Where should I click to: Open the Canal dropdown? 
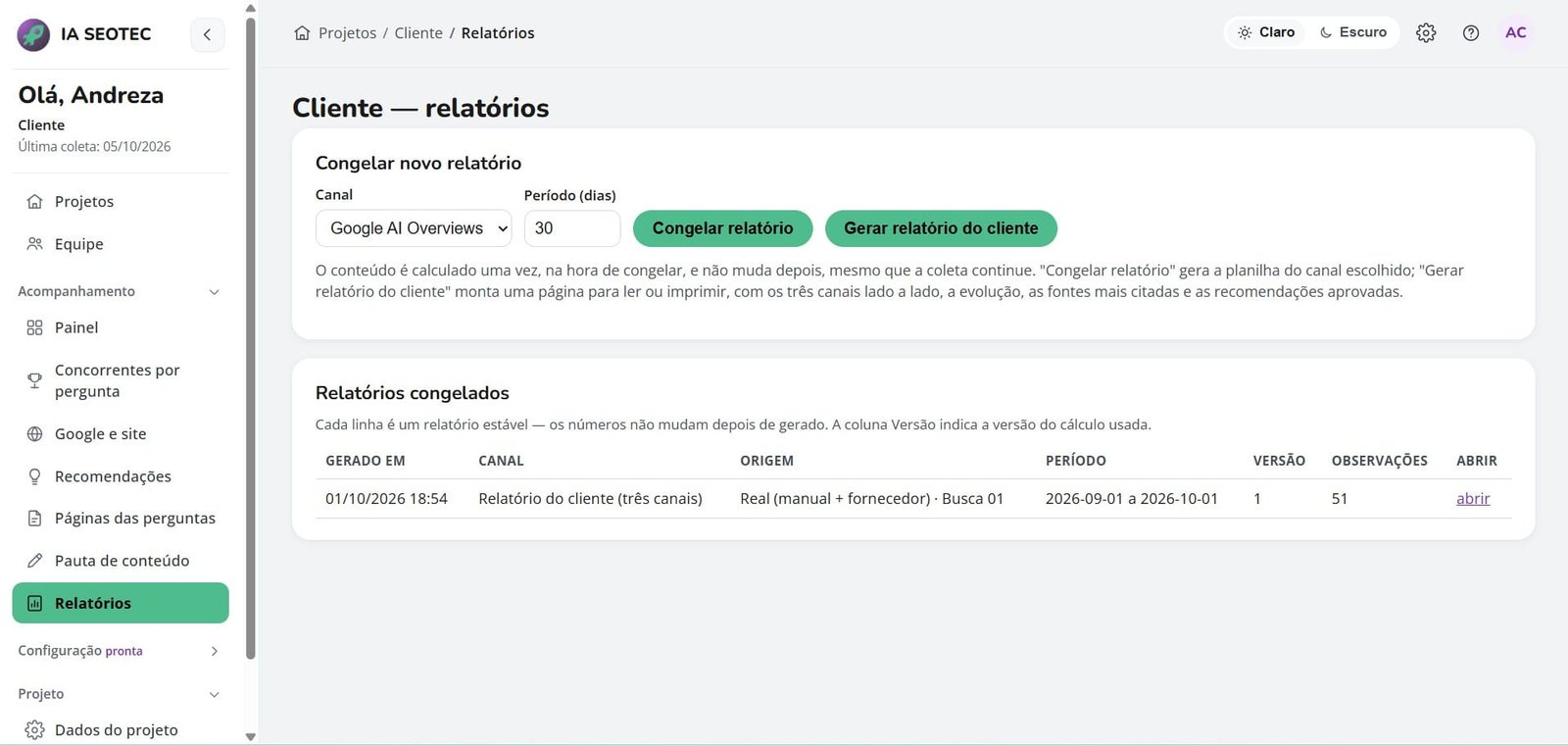tap(414, 228)
